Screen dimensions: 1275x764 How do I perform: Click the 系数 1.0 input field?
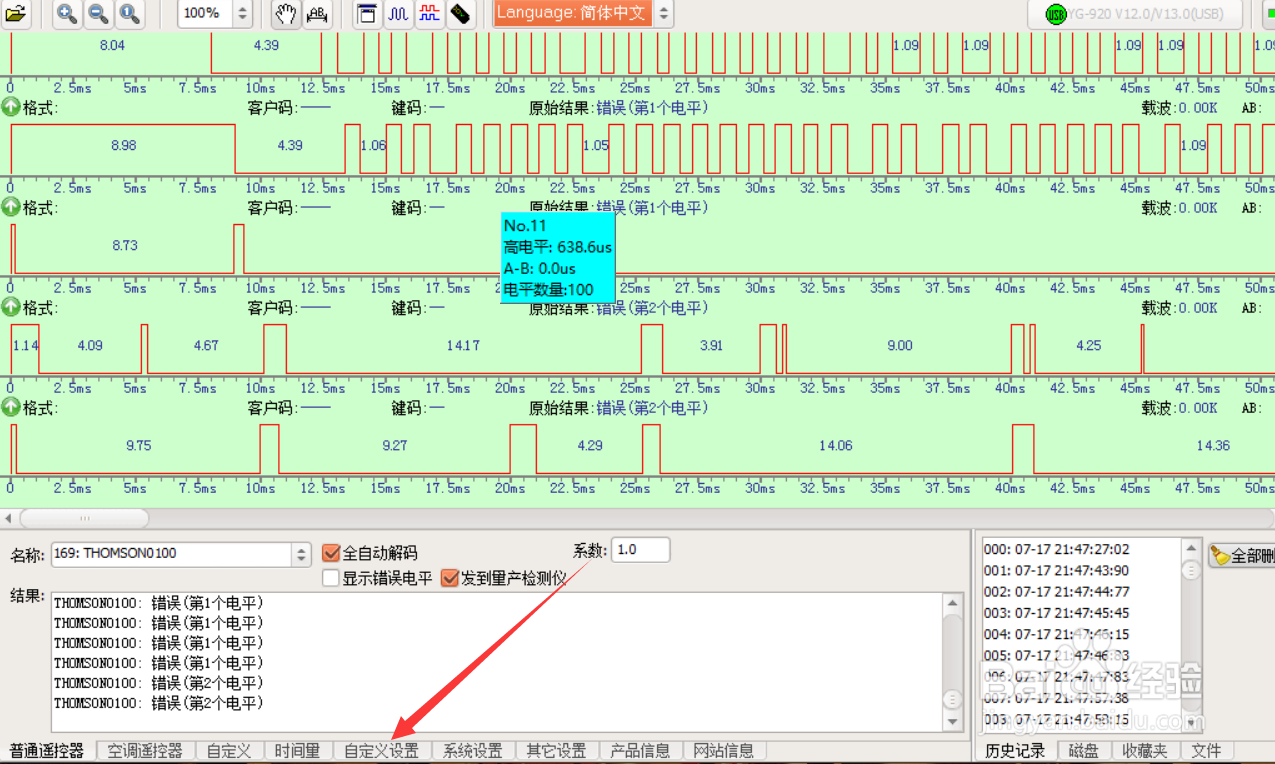click(x=640, y=550)
